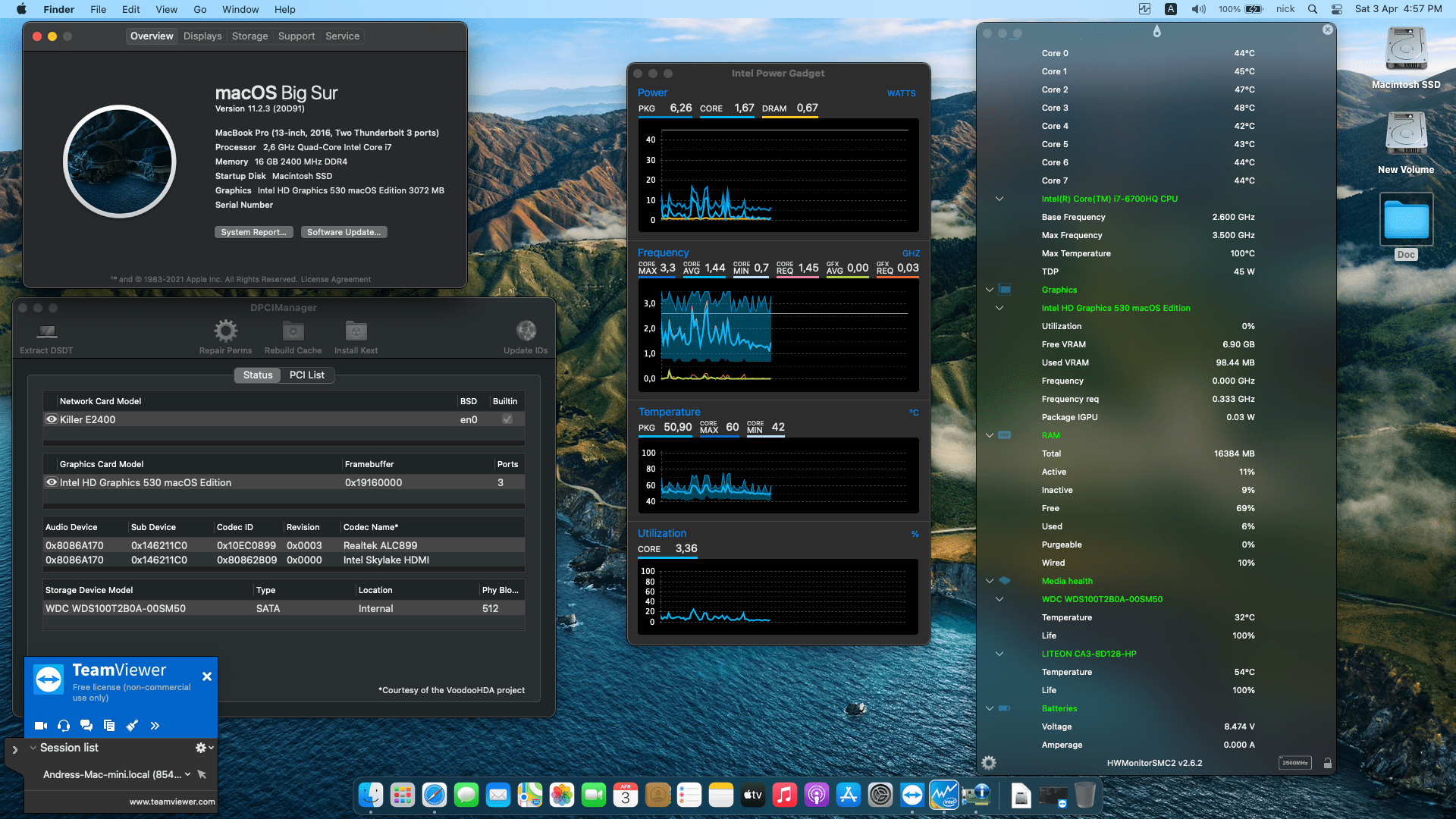Screen dimensions: 1456x819
Task: Collapse the RAM section in HWMonitor
Action: 989,435
